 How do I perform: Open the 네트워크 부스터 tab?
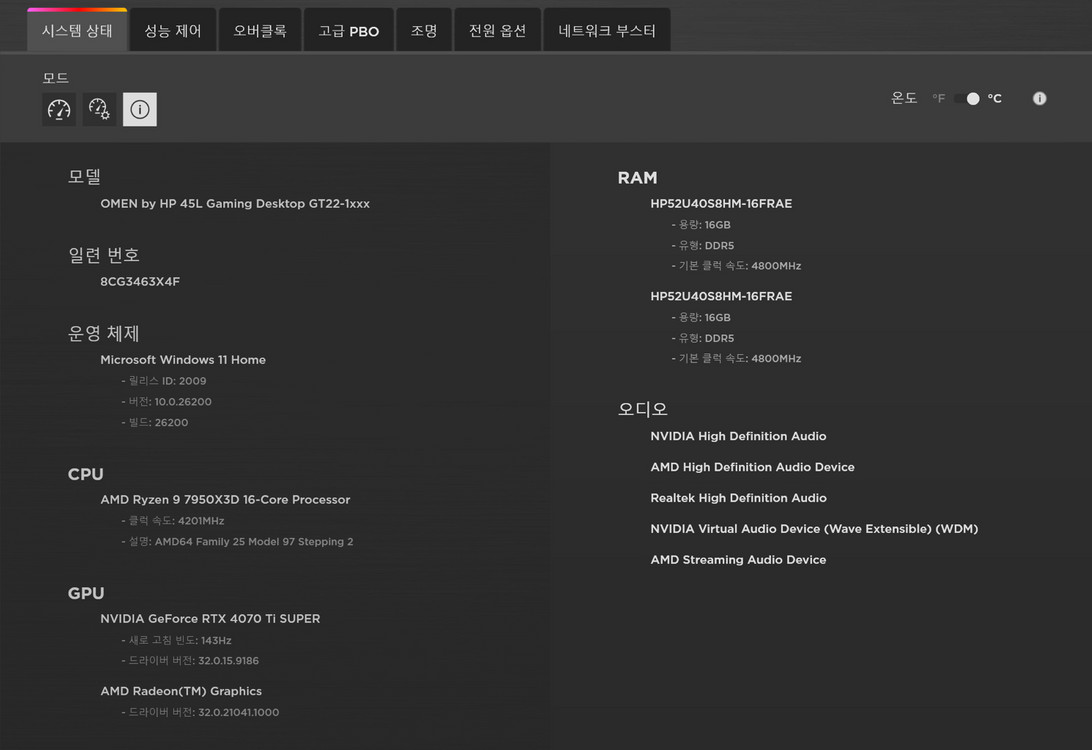606,30
